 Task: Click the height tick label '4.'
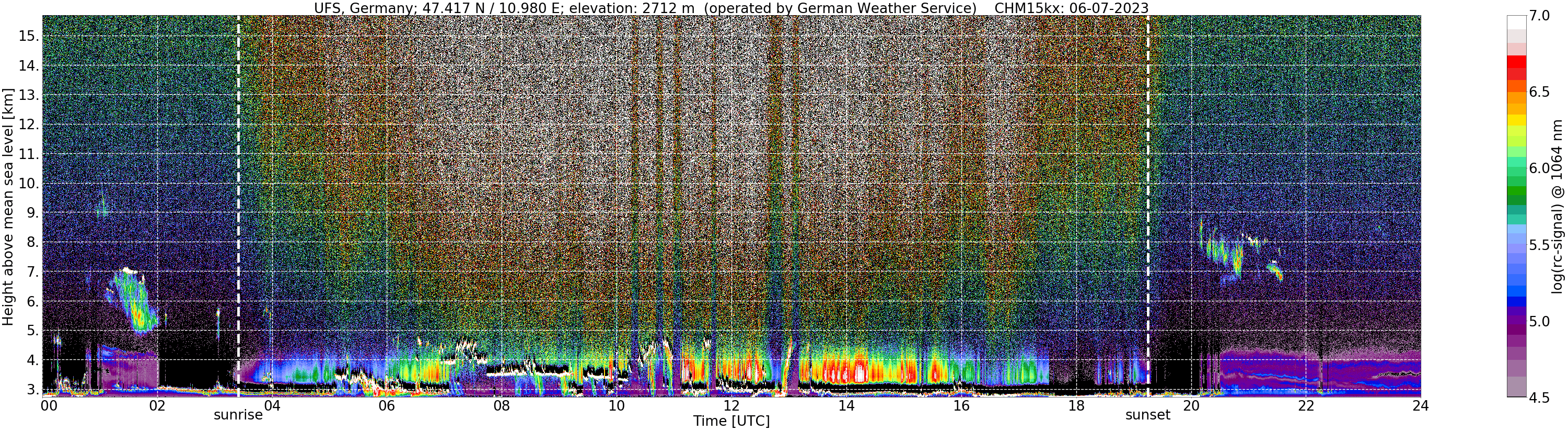(x=33, y=360)
